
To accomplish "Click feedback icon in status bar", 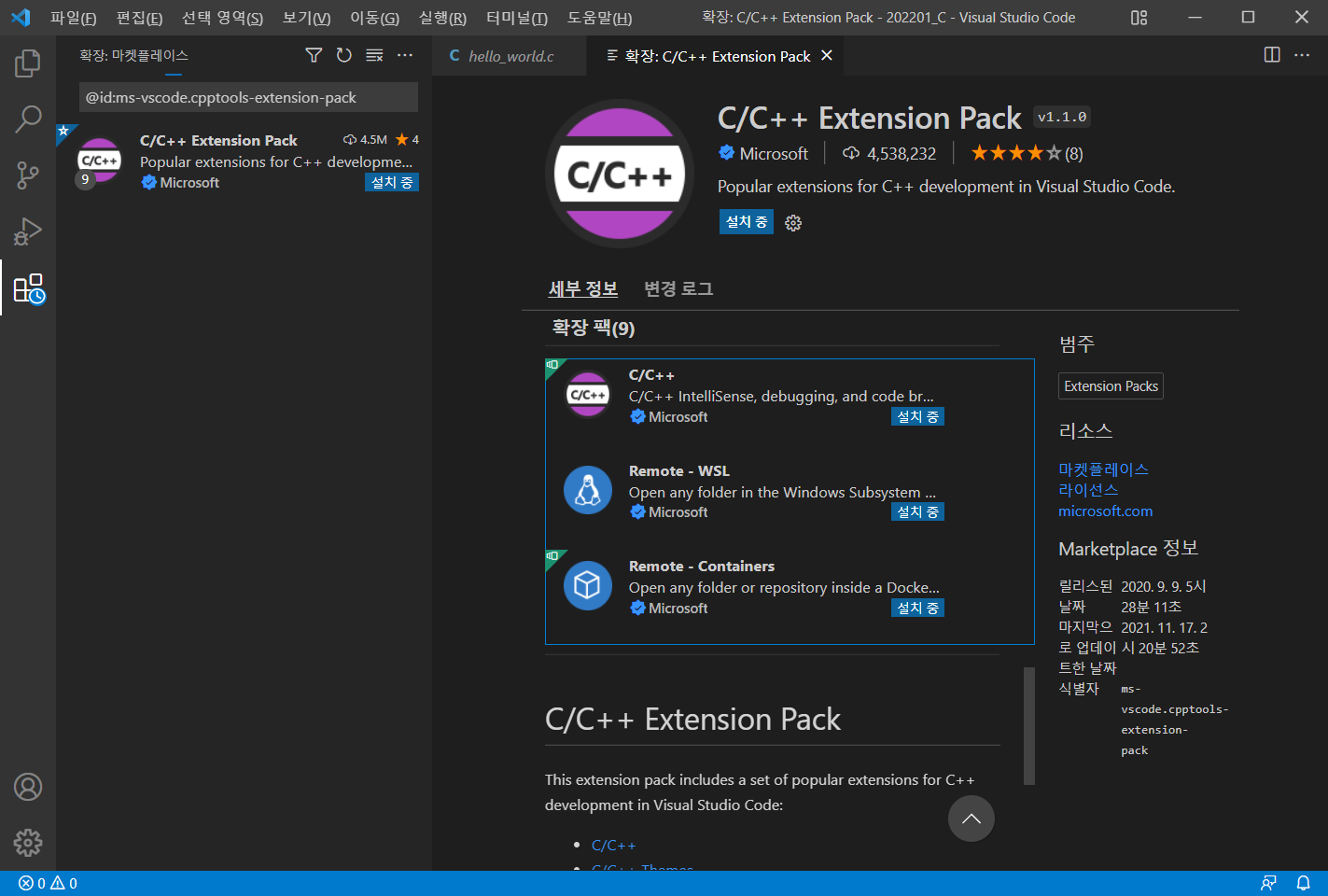I will click(x=1268, y=883).
